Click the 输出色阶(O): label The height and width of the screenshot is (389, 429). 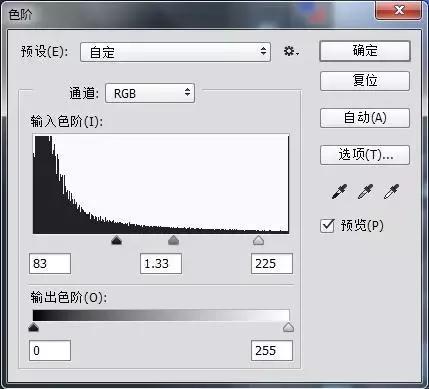pos(68,297)
